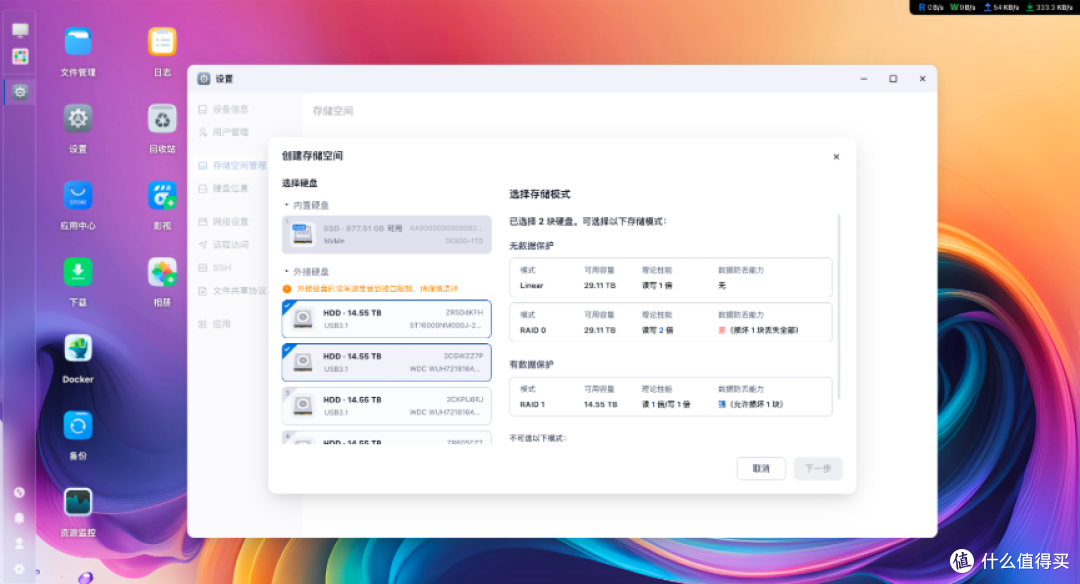Open the 文件管理 file manager desktop icon
1080x584 pixels.
(x=78, y=43)
